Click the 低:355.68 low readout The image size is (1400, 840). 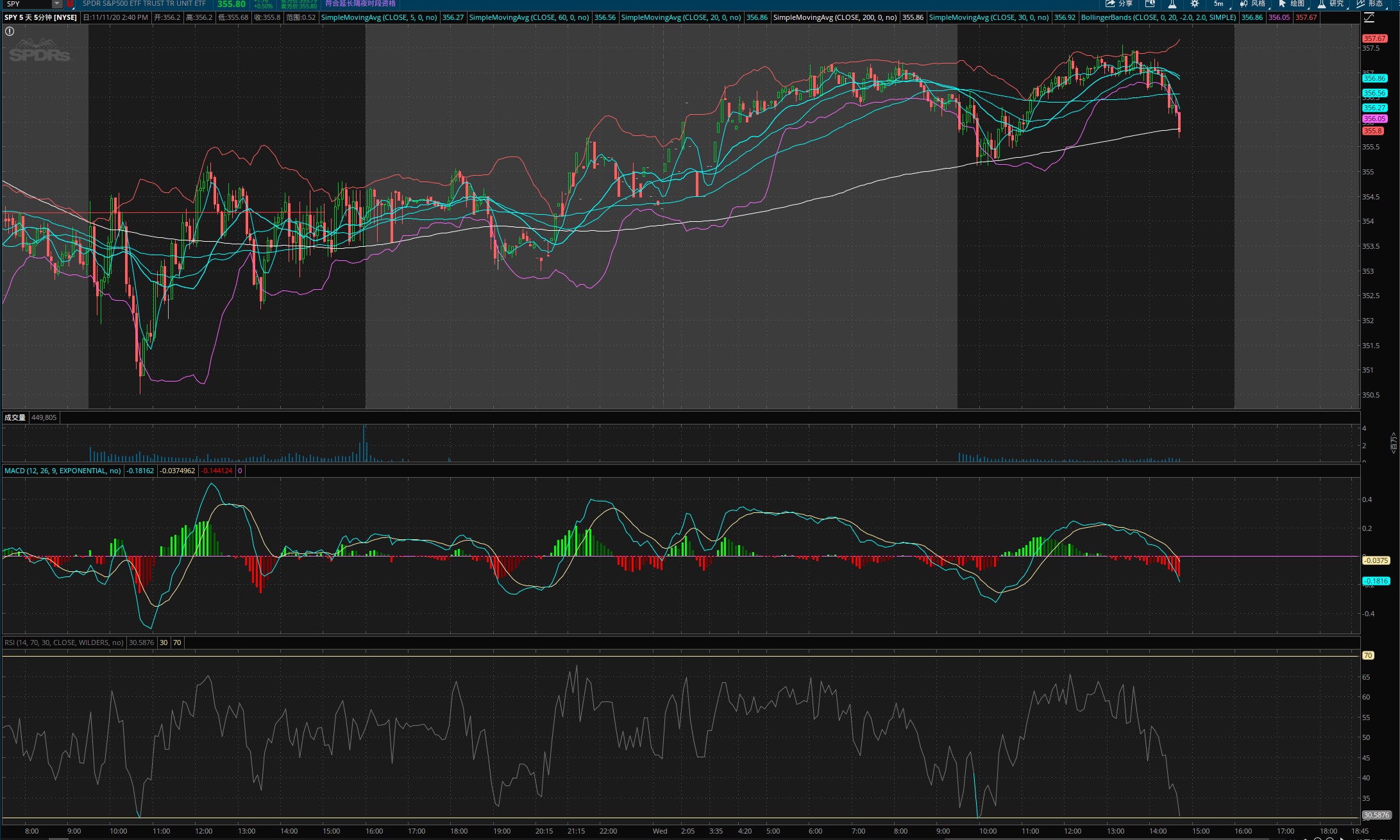click(233, 17)
